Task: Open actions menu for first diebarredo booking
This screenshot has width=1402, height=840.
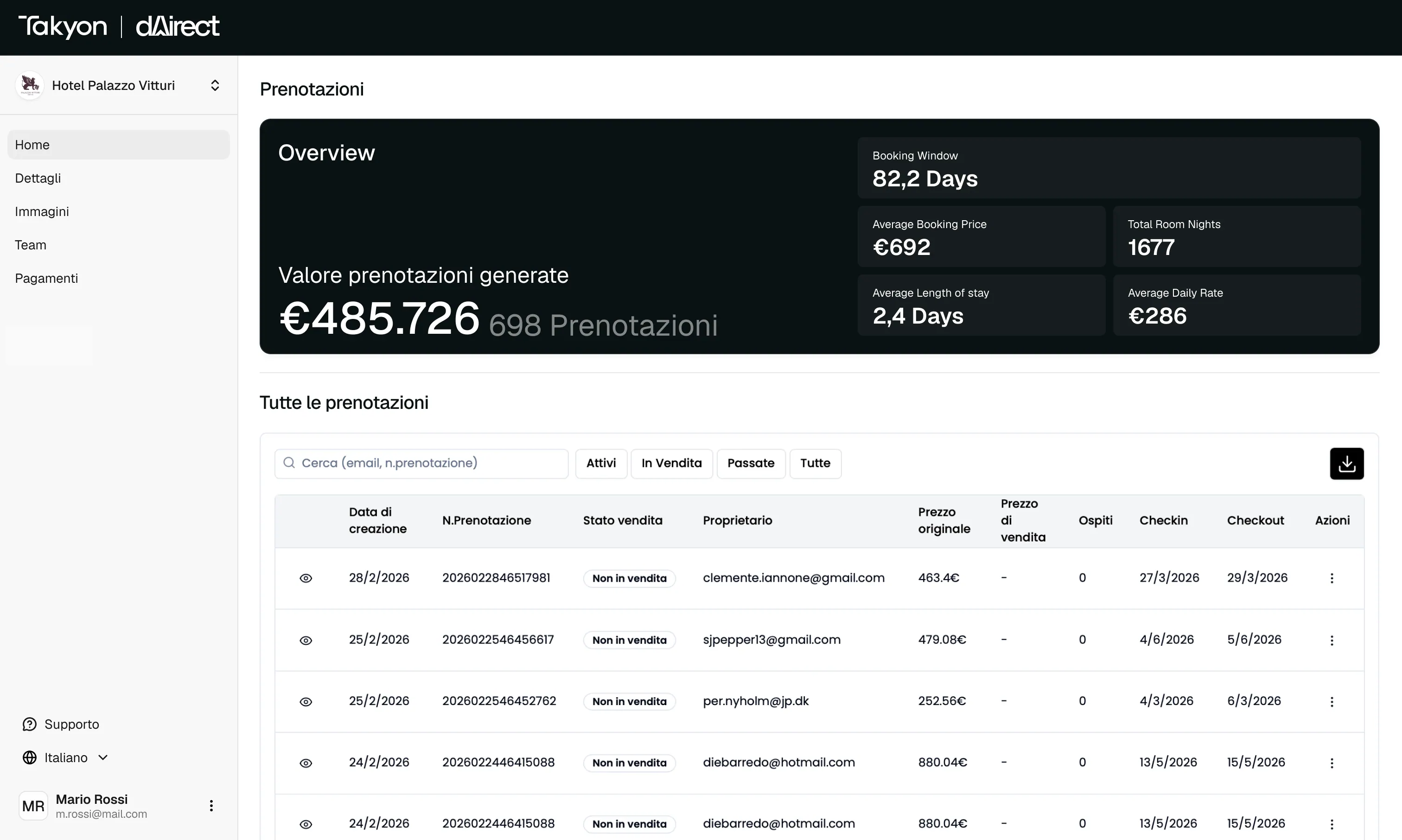Action: 1331,763
